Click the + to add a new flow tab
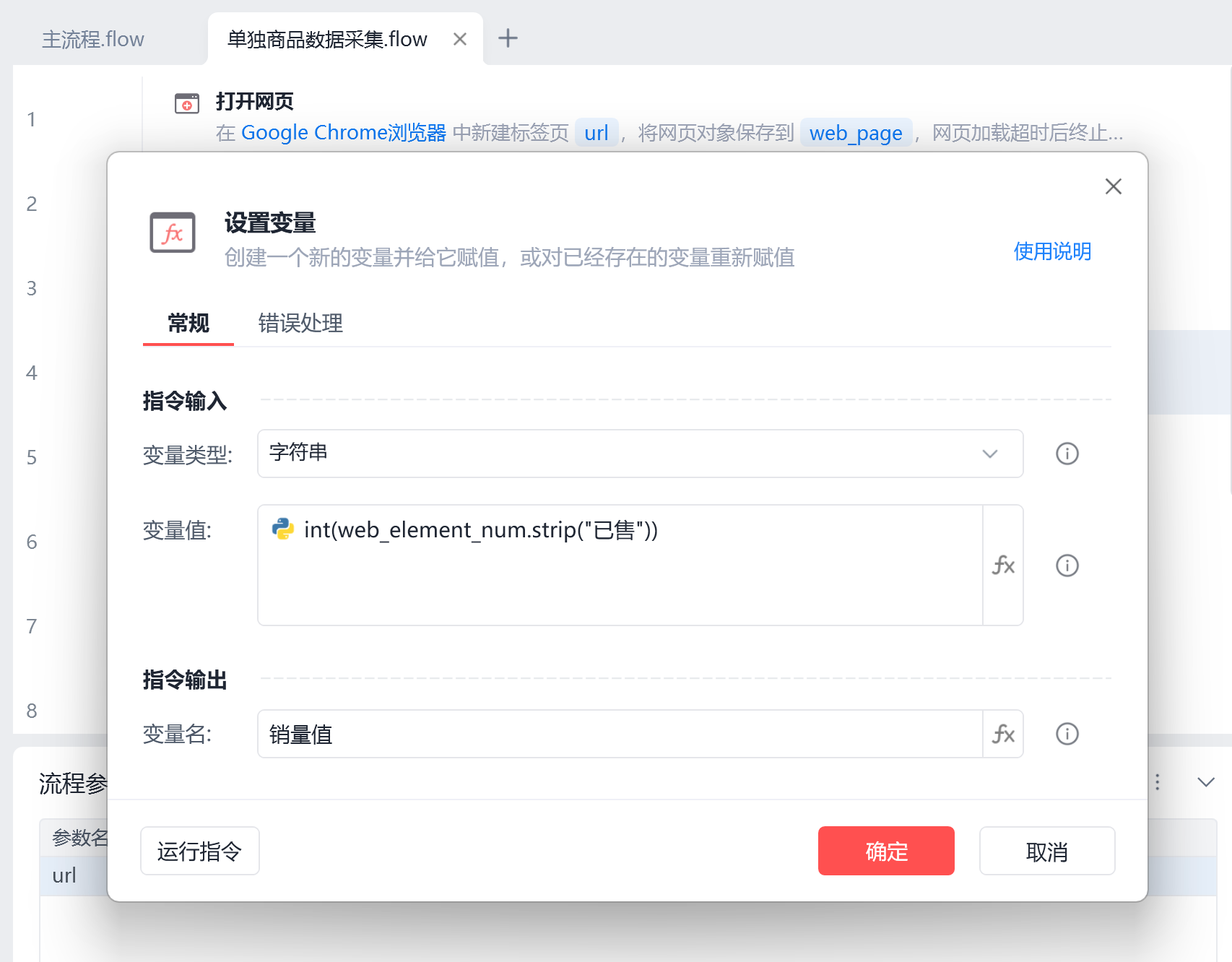Viewport: 1232px width, 962px height. point(508,38)
